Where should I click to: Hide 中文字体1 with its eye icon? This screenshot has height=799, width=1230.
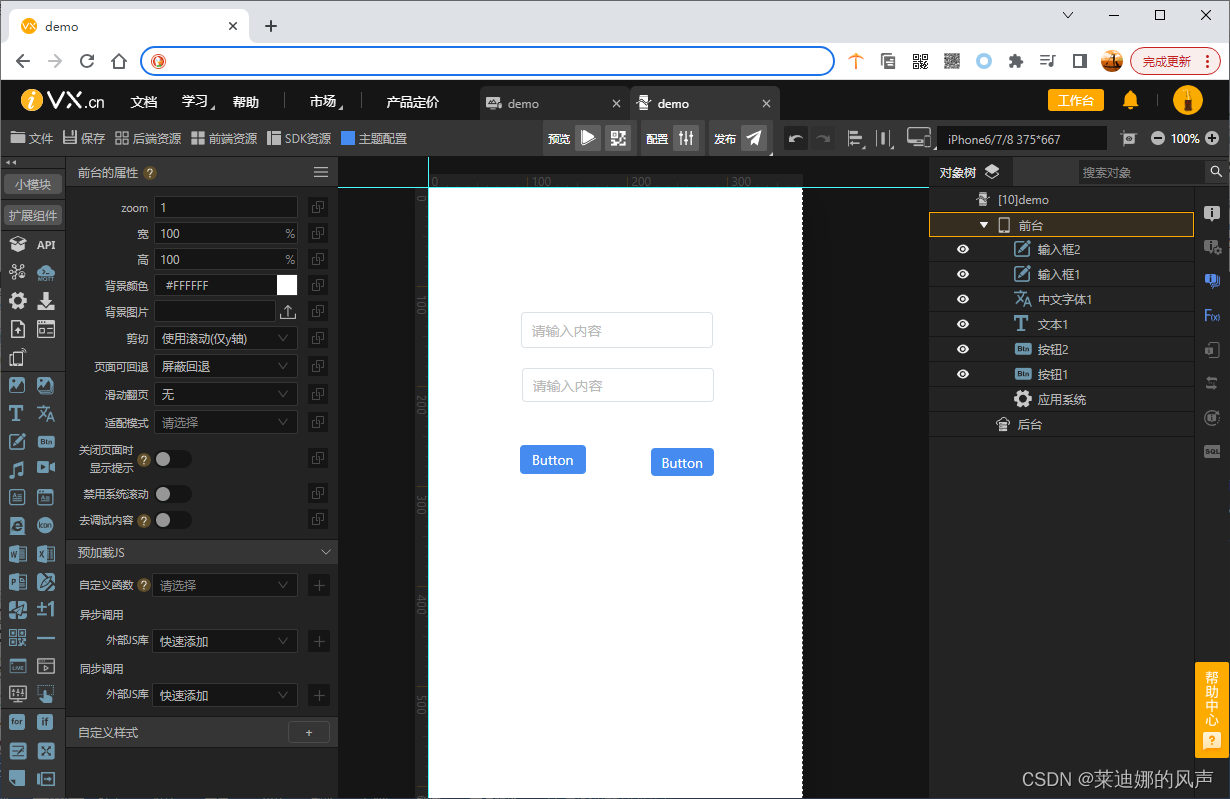point(963,299)
